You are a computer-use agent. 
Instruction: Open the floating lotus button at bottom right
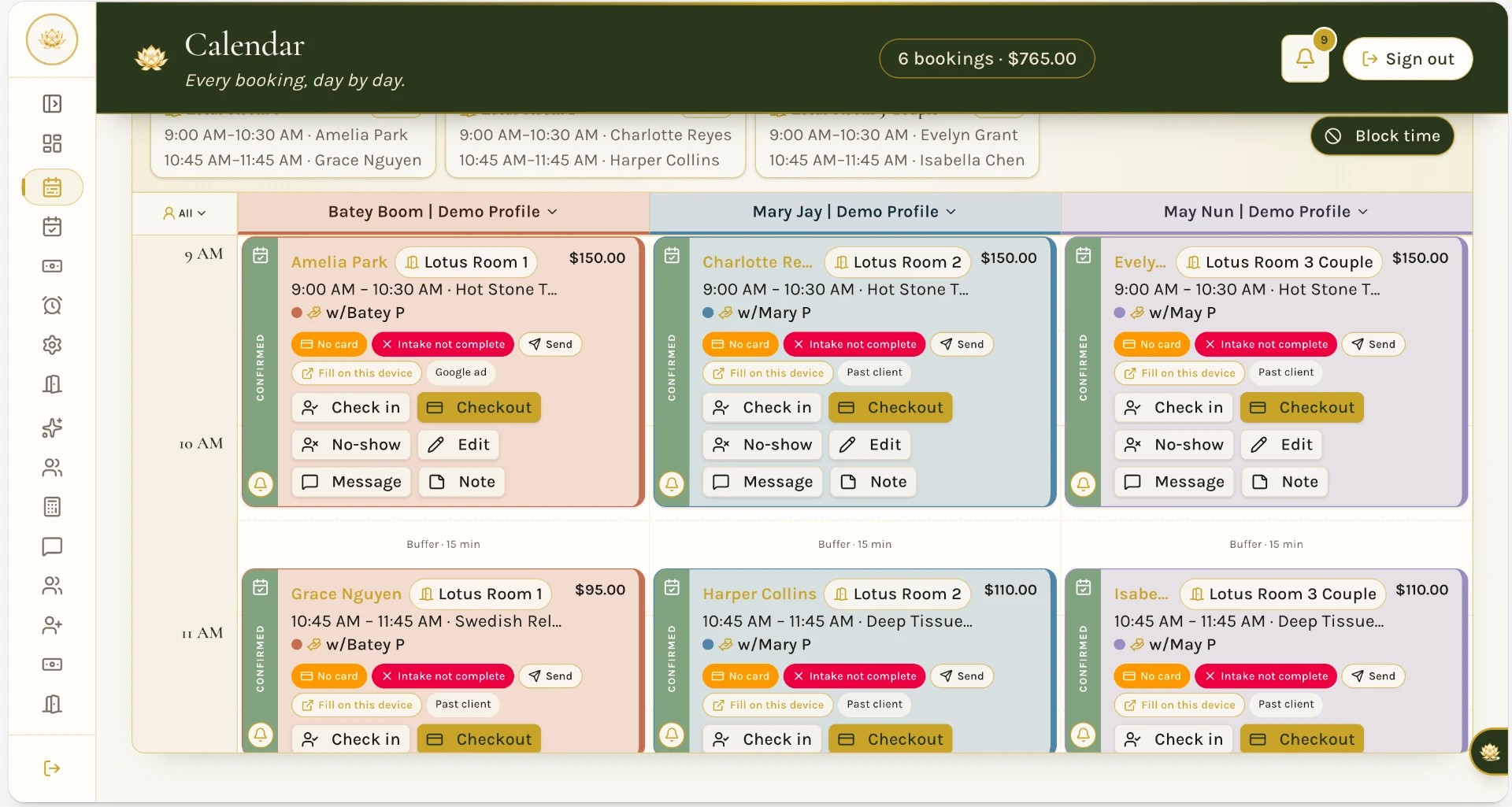pyautogui.click(x=1490, y=752)
